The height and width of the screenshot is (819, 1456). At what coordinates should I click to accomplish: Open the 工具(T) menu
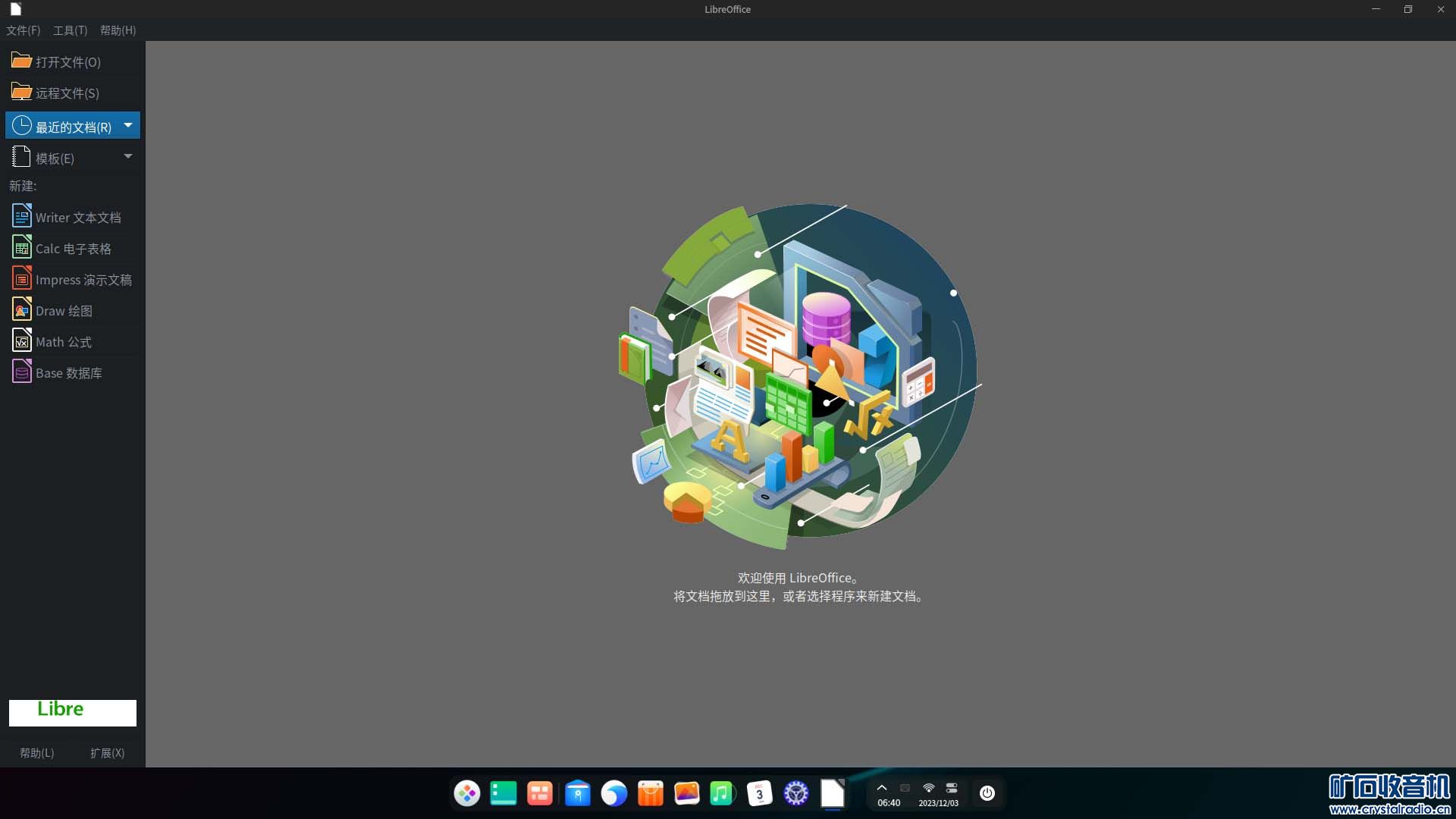(x=70, y=30)
